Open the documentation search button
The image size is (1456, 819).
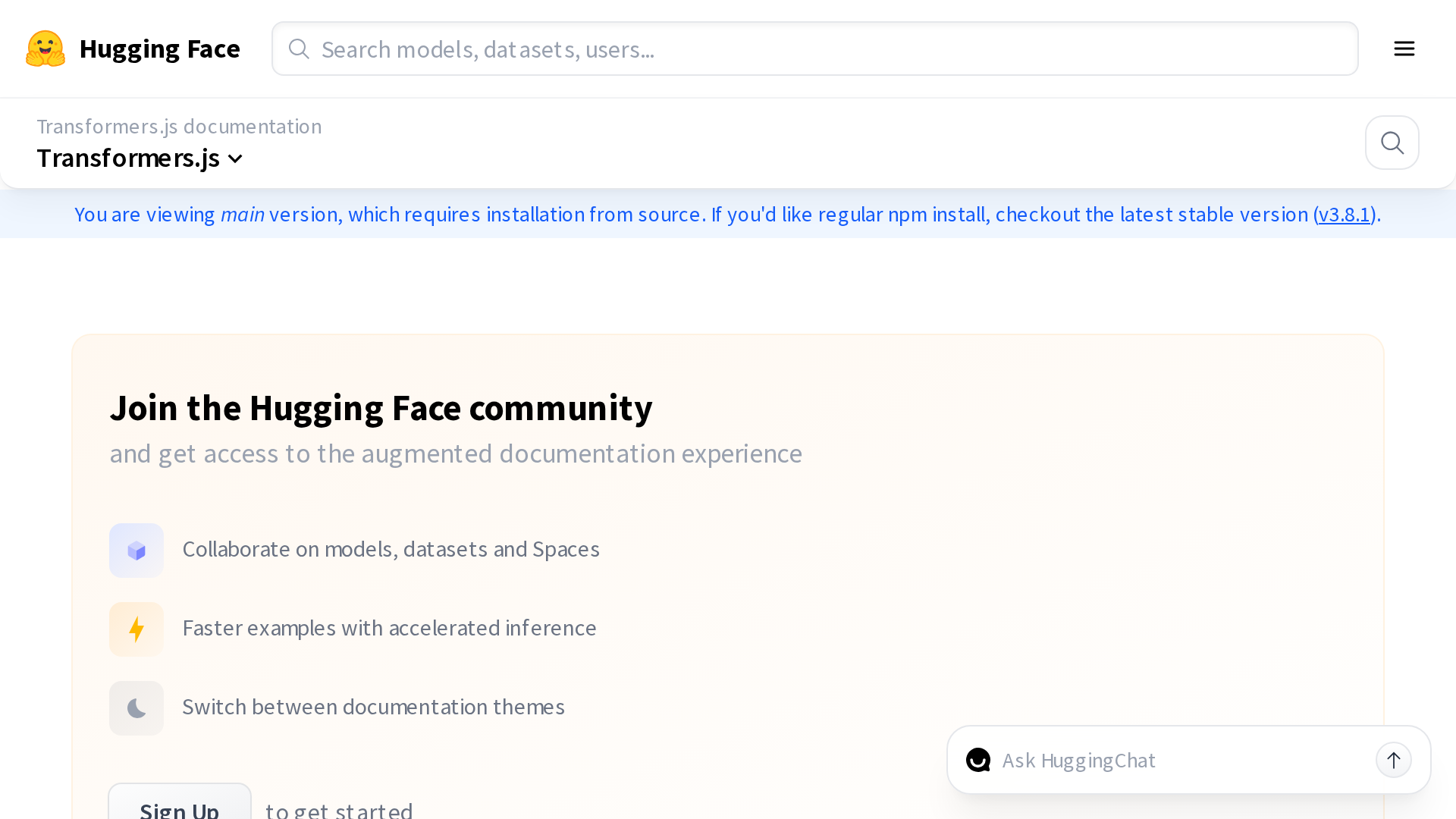click(x=1392, y=143)
